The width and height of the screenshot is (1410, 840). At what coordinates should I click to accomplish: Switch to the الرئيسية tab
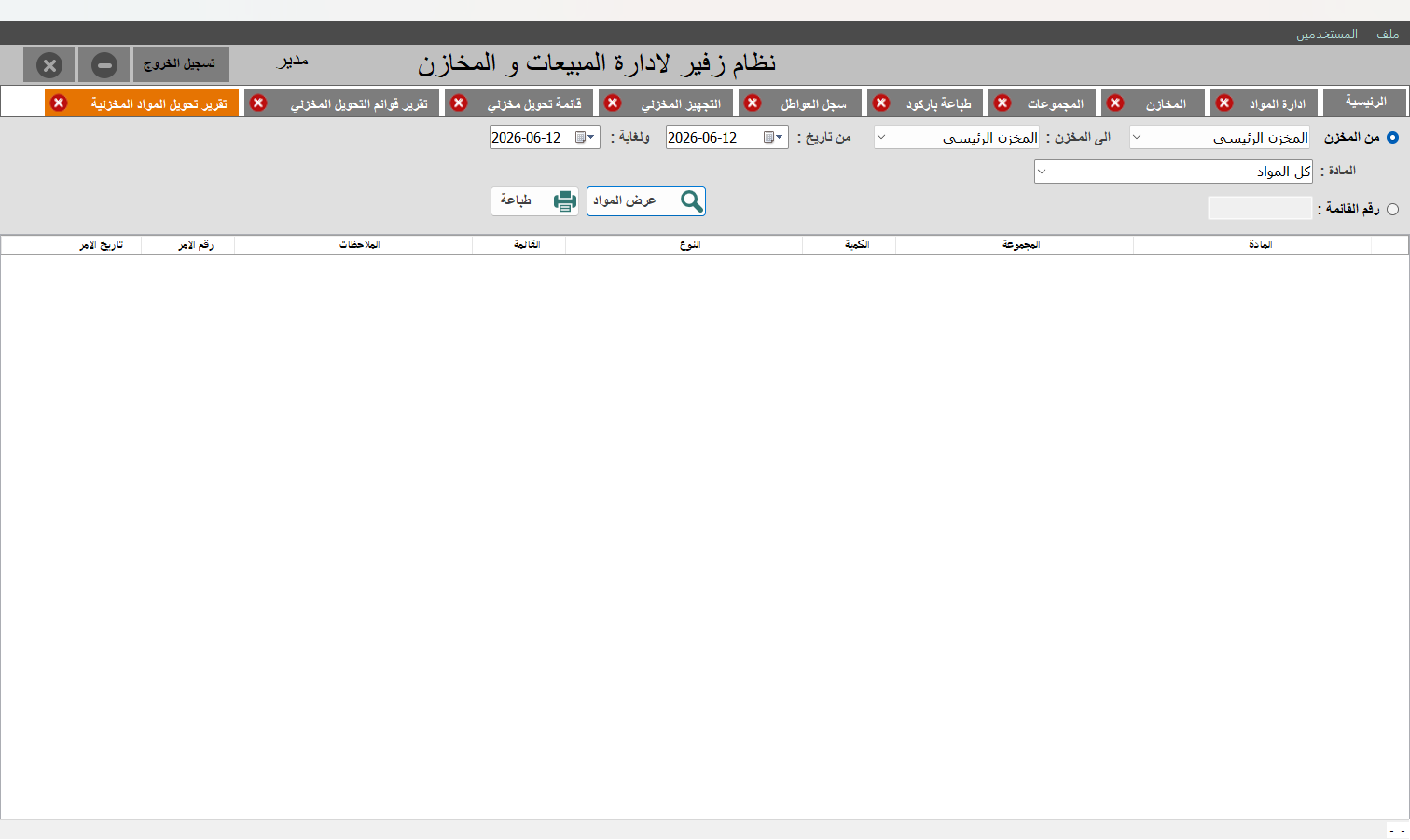1365,102
